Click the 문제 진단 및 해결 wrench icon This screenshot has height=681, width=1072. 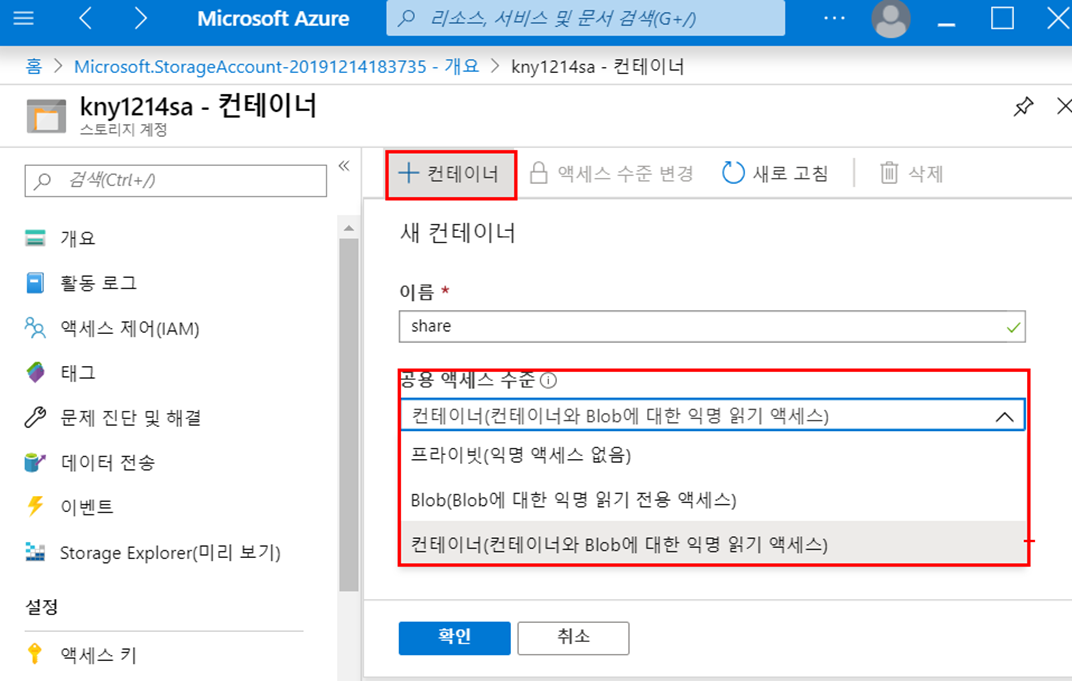35,417
